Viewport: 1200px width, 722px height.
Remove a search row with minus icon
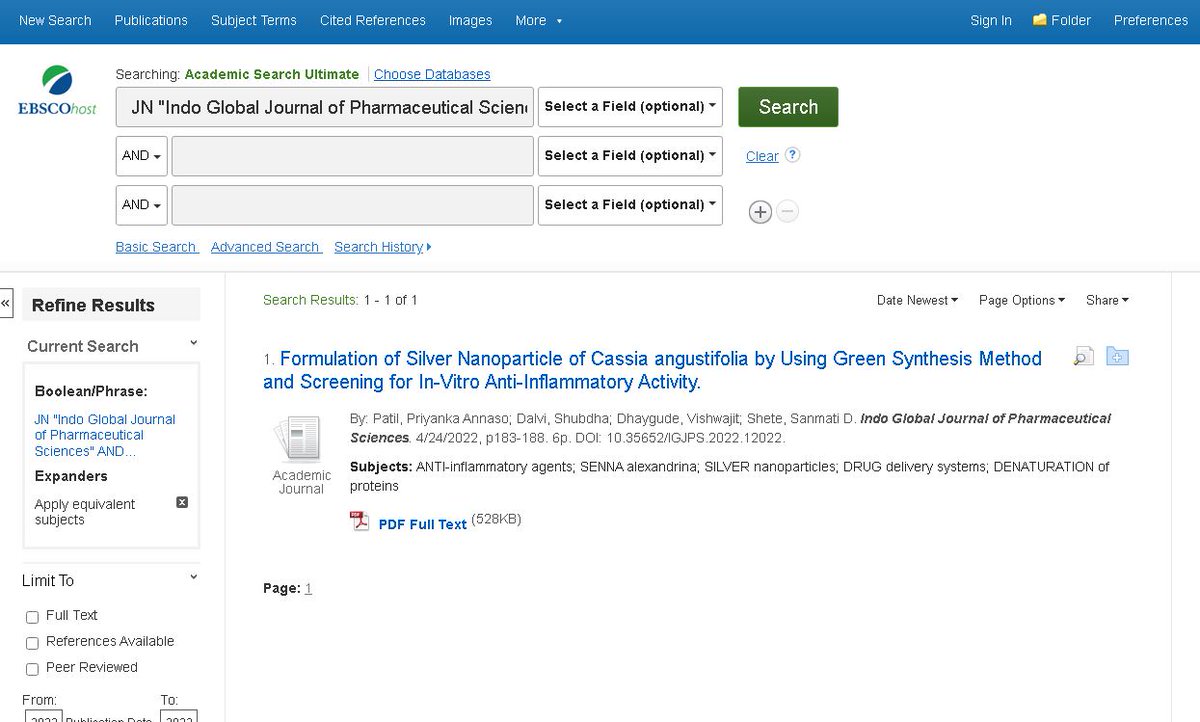coord(788,212)
